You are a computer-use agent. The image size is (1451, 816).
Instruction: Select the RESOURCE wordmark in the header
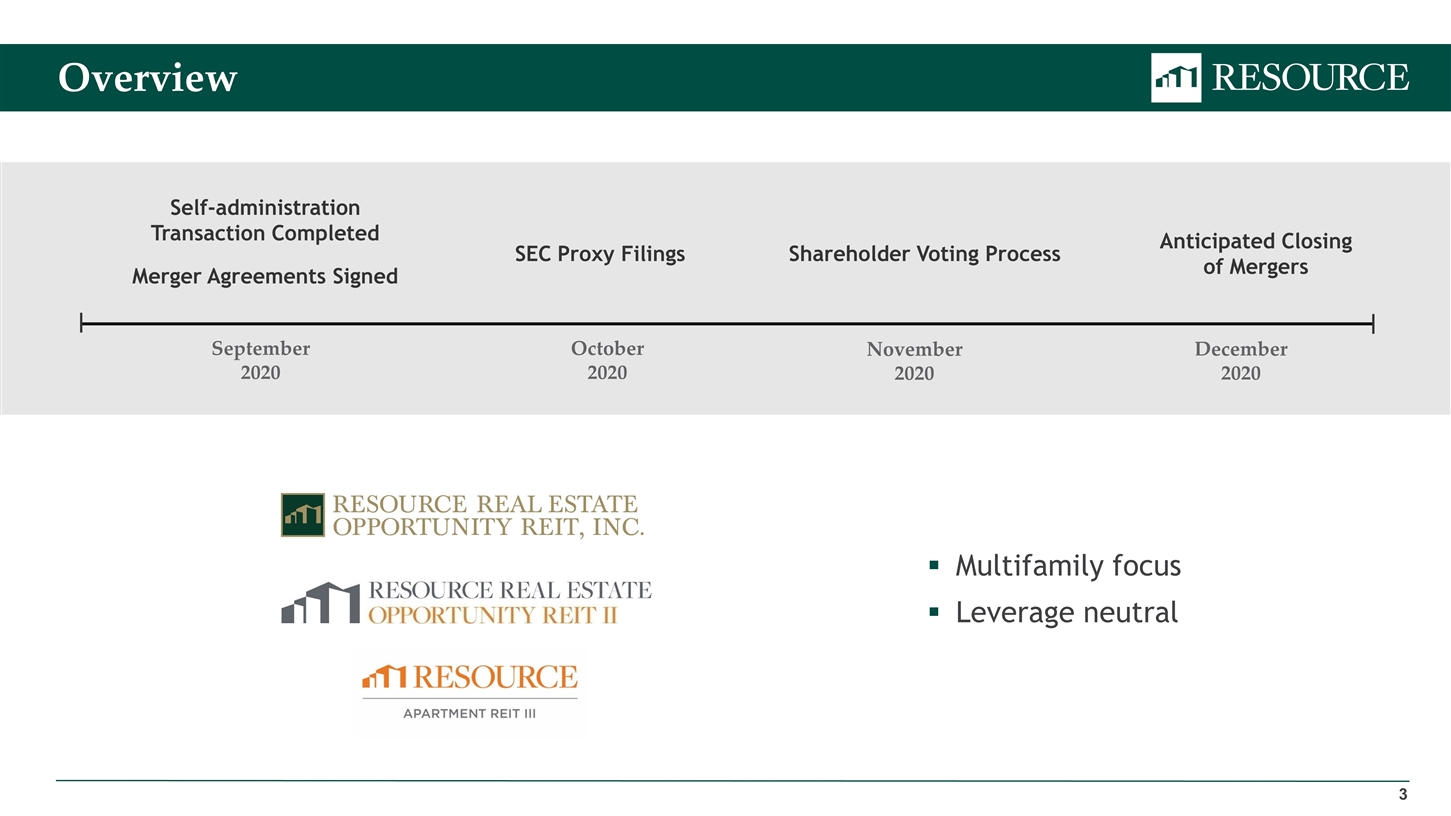(x=1310, y=78)
